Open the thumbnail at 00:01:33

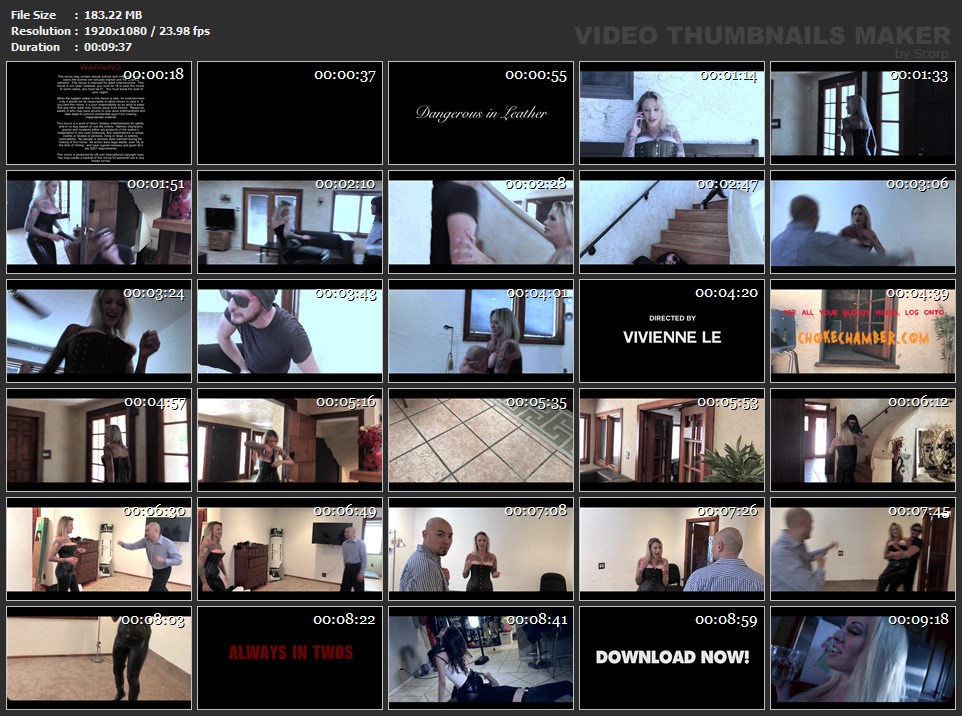[x=863, y=113]
